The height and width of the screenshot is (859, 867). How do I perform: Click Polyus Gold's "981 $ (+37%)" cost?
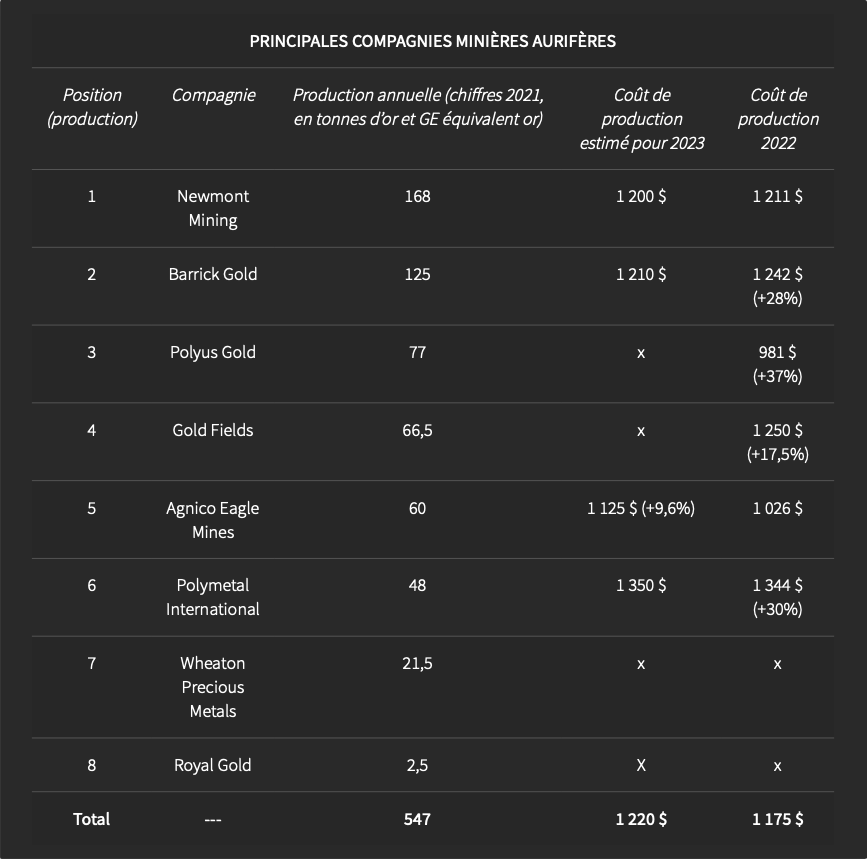(x=778, y=364)
